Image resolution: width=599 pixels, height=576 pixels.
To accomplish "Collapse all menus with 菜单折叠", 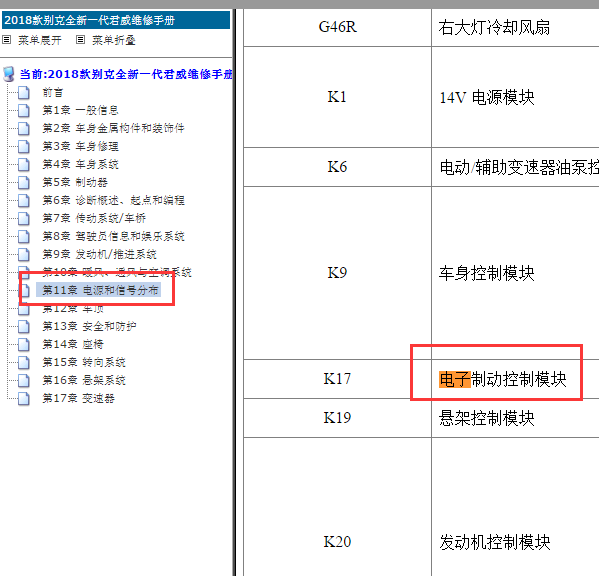I will 113,40.
